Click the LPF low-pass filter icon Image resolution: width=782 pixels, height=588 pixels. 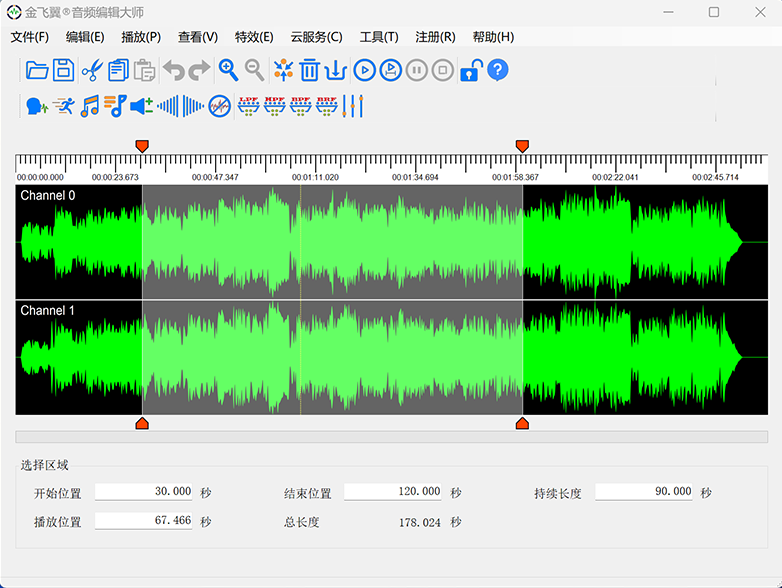(x=249, y=105)
